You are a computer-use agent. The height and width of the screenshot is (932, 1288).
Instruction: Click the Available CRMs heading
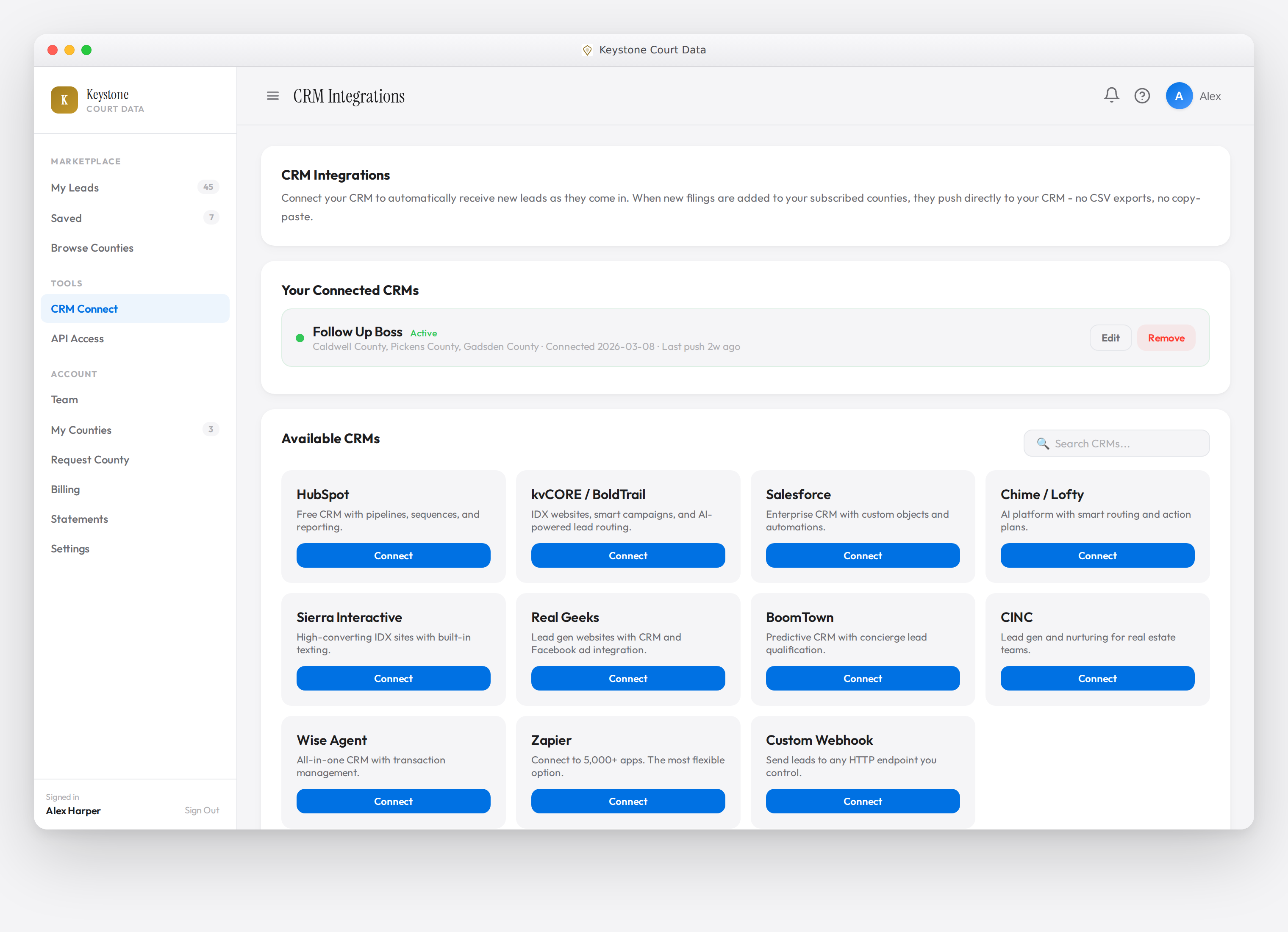(x=330, y=439)
